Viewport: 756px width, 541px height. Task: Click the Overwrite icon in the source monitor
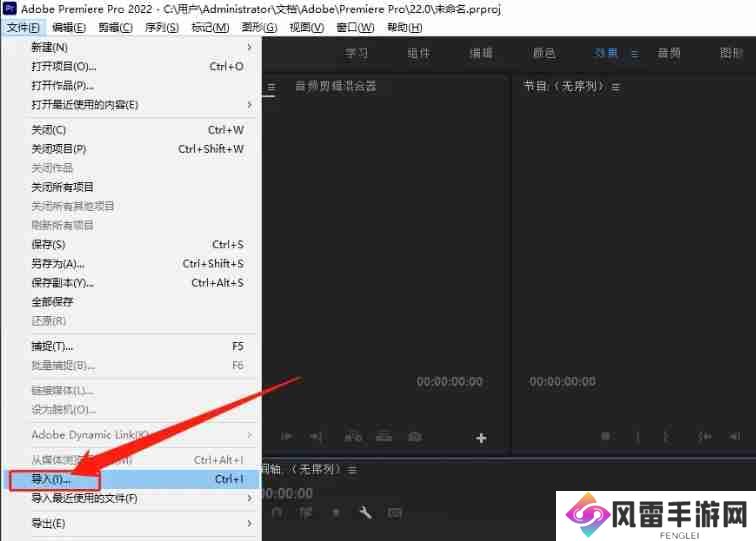384,437
